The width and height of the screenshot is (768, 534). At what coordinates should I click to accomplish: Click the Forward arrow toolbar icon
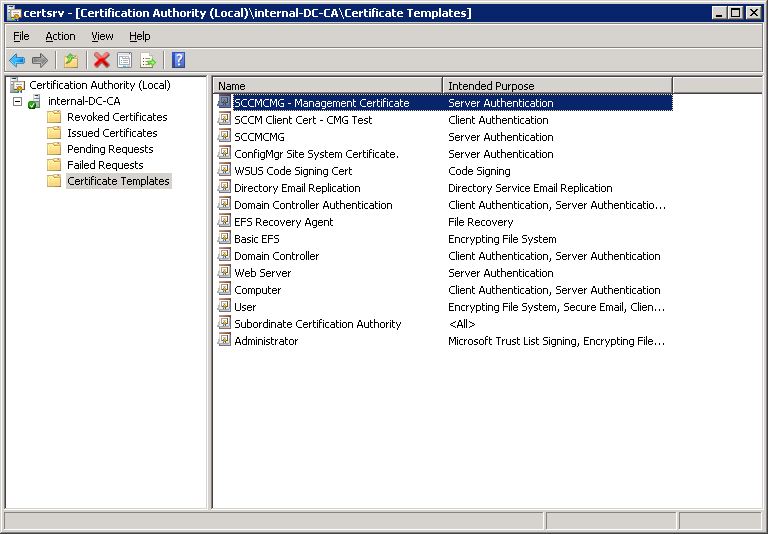(40, 60)
